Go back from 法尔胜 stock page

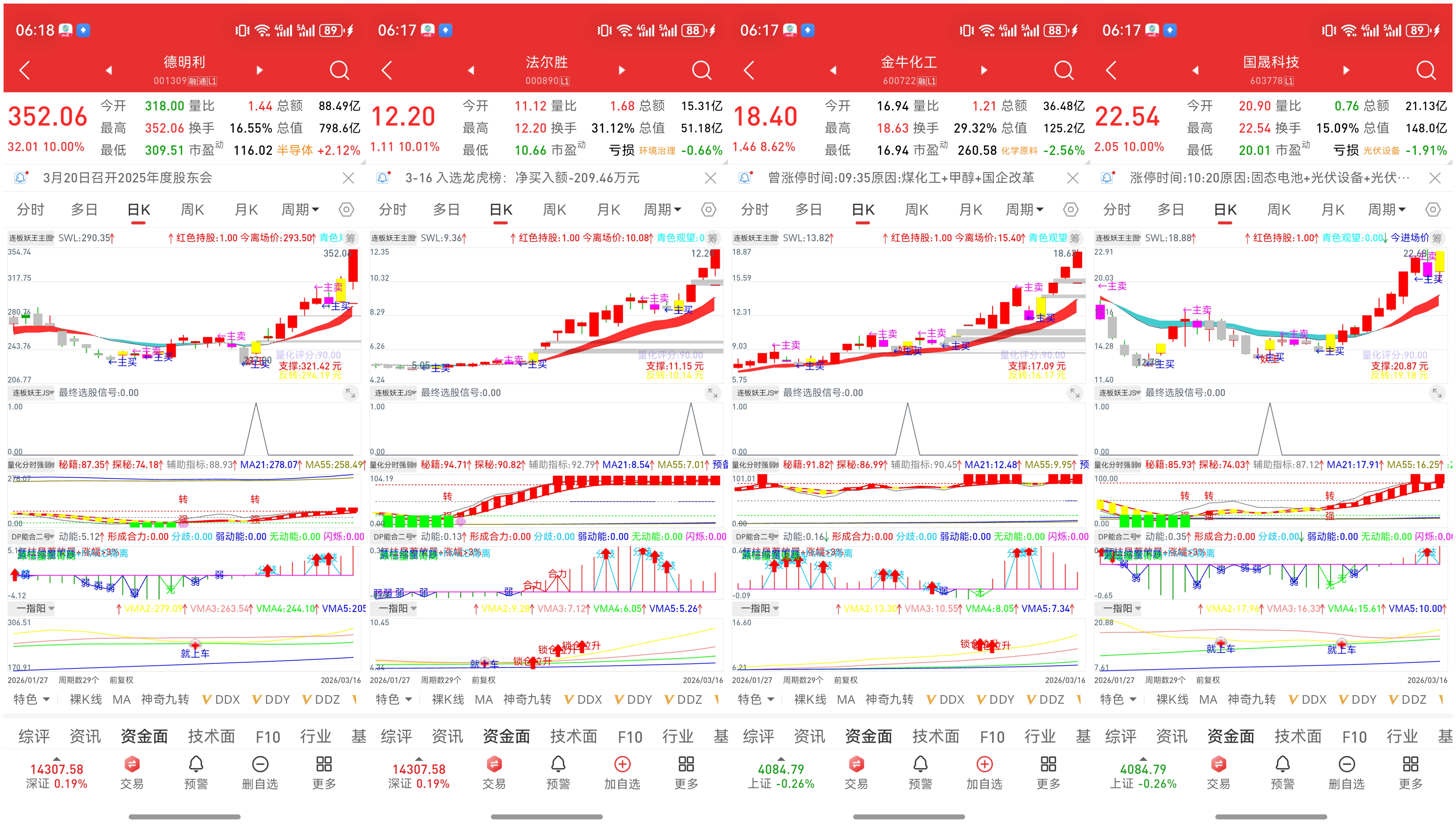pos(386,70)
